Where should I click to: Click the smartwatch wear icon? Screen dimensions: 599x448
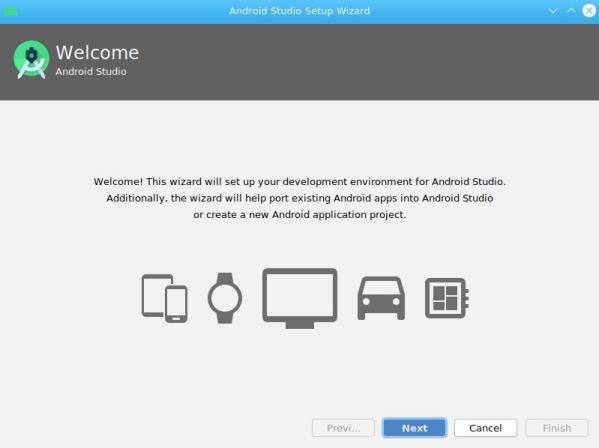click(x=225, y=298)
